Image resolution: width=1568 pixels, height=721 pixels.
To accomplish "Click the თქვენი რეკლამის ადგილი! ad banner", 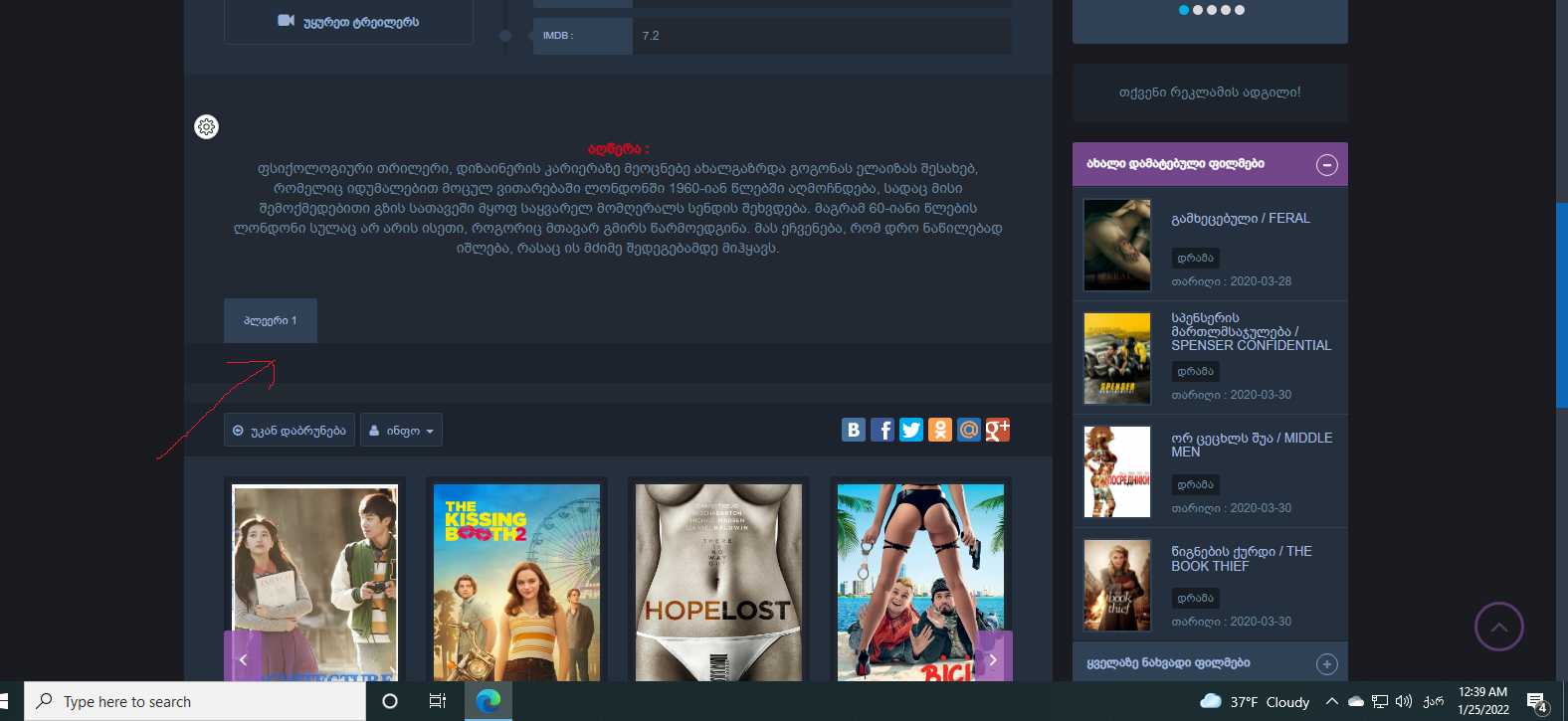I will [x=1210, y=92].
